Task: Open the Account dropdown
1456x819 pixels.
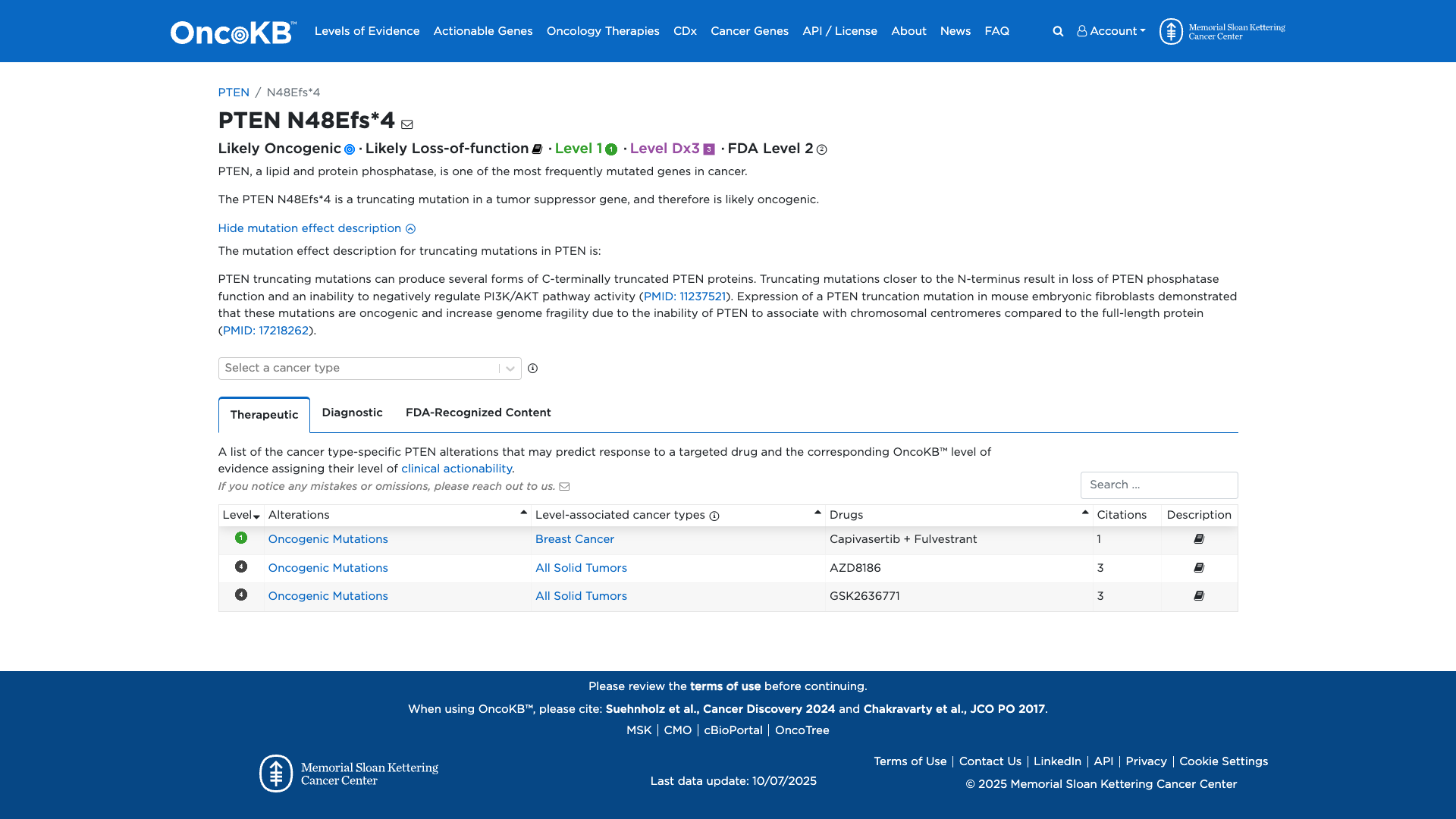Action: [x=1110, y=31]
